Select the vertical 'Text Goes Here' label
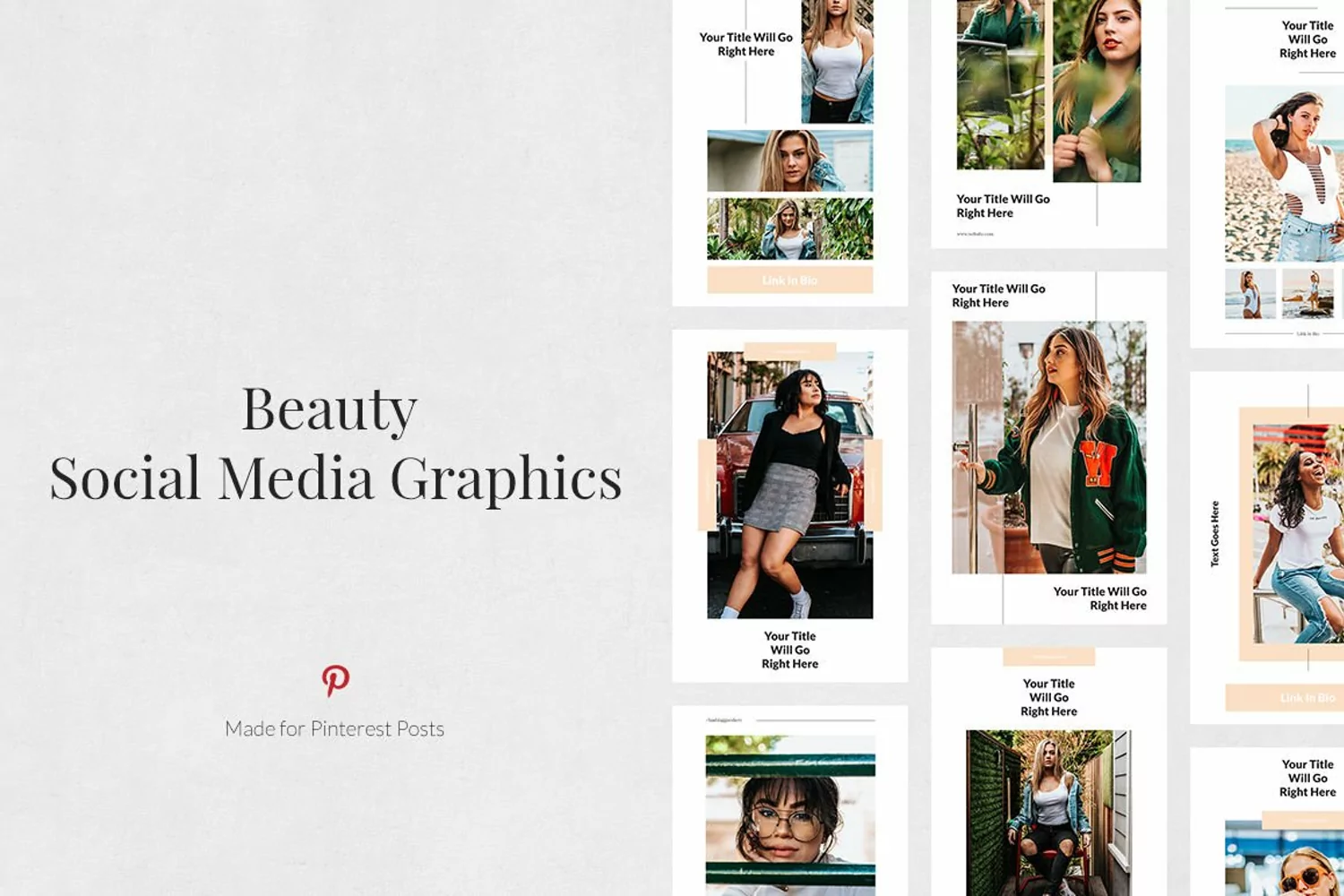Viewport: 1344px width, 896px height. [1215, 533]
